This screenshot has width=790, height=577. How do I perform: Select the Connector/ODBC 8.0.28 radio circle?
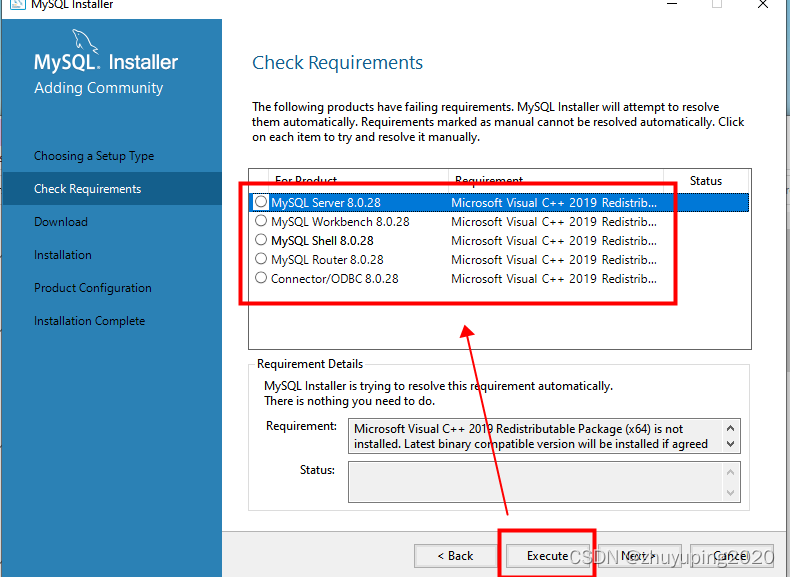pyautogui.click(x=260, y=278)
